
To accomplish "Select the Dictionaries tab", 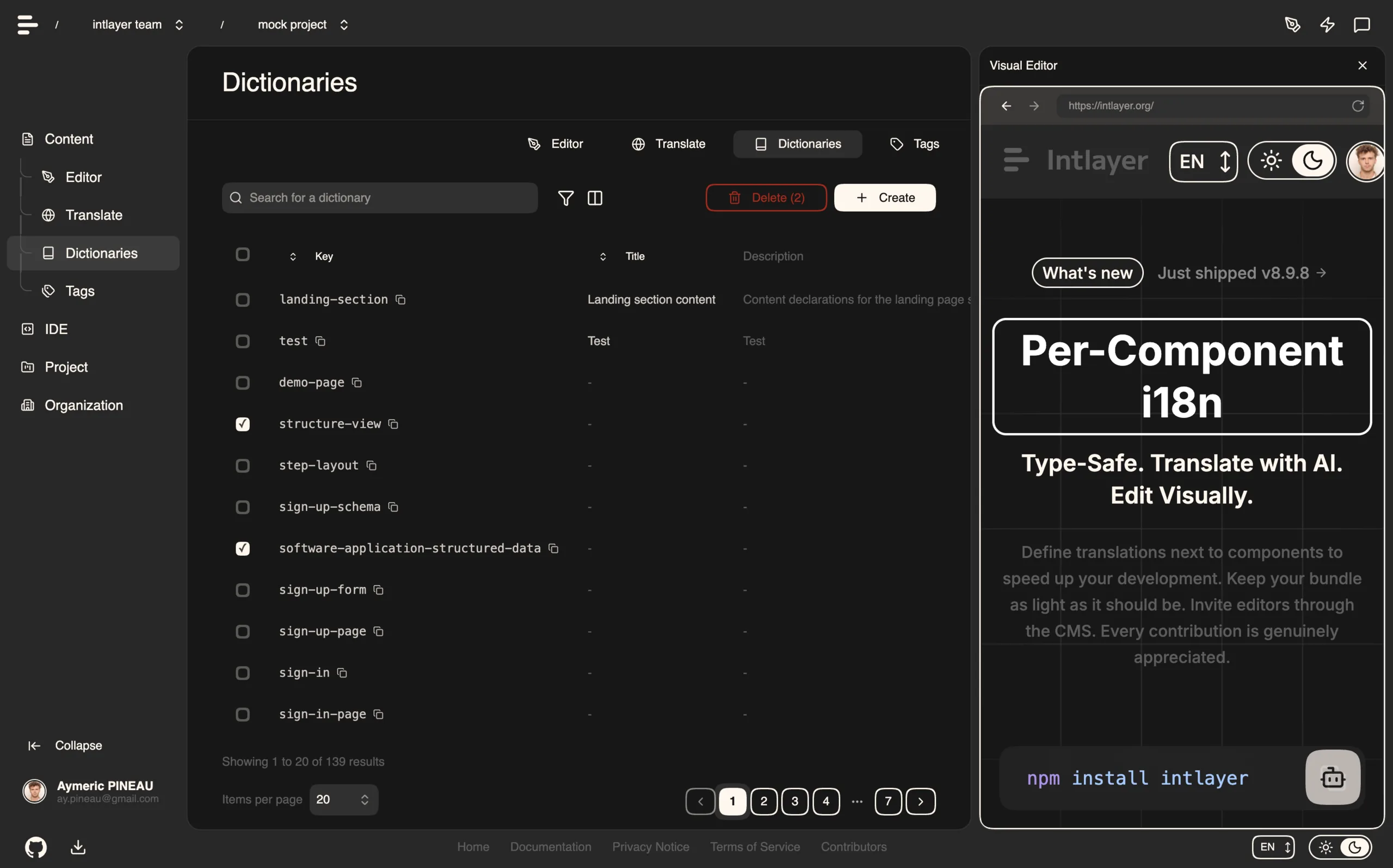I will coord(797,144).
